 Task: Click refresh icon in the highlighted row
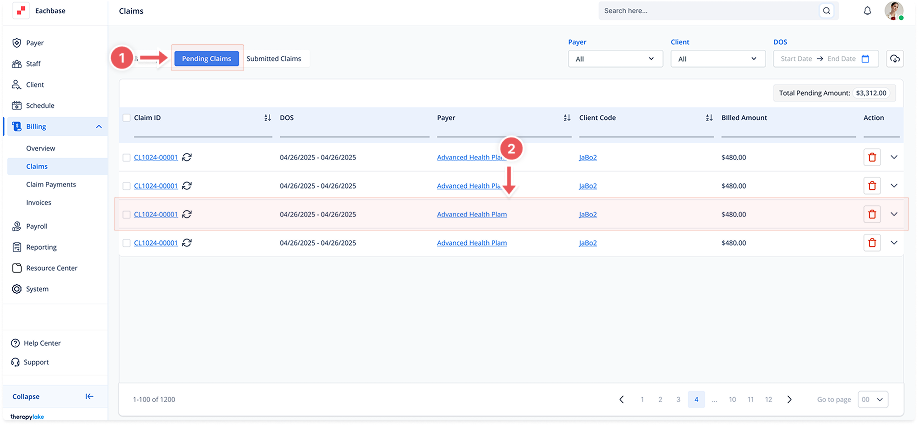pos(187,214)
